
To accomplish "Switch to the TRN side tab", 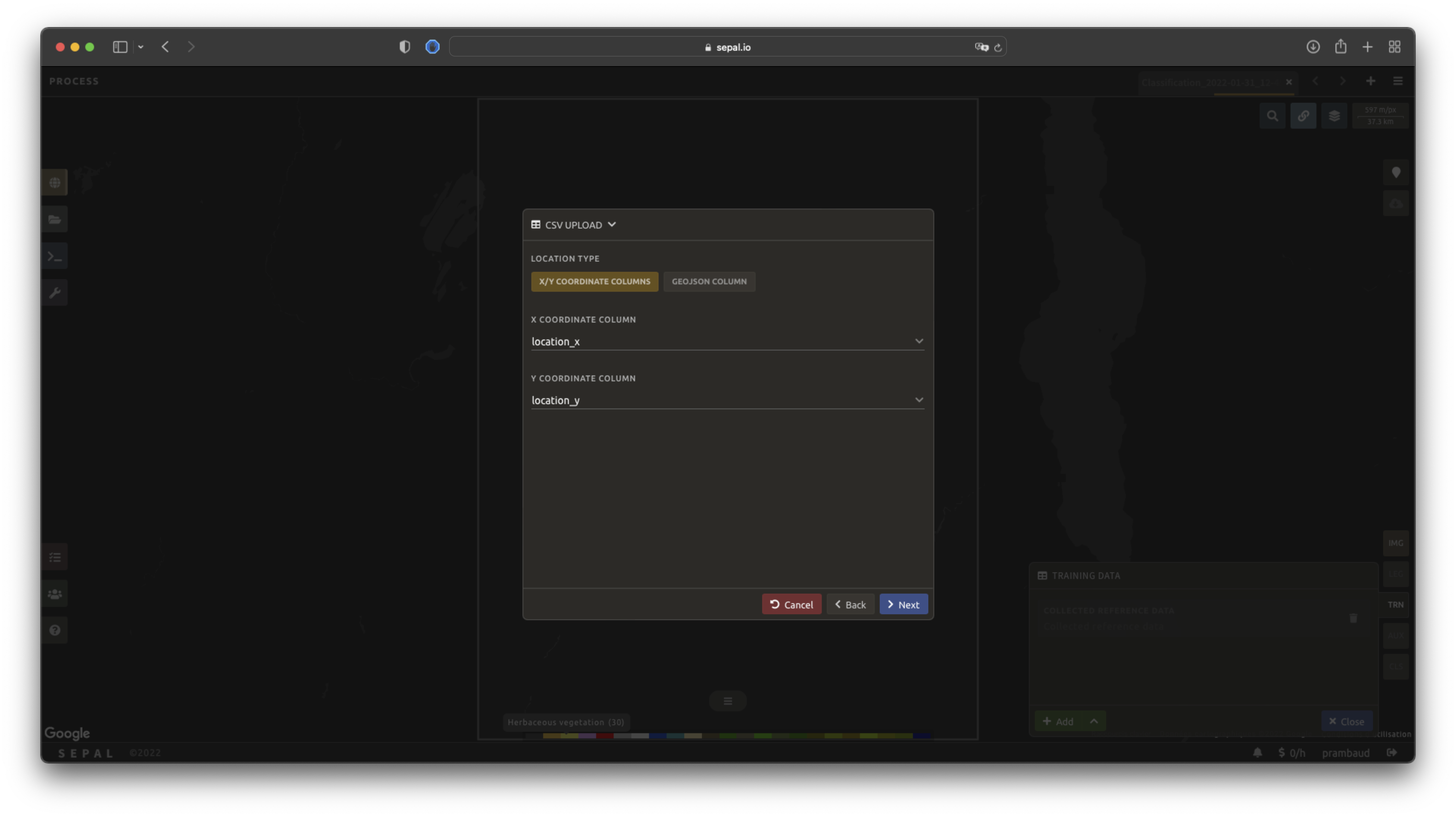I will (x=1395, y=605).
